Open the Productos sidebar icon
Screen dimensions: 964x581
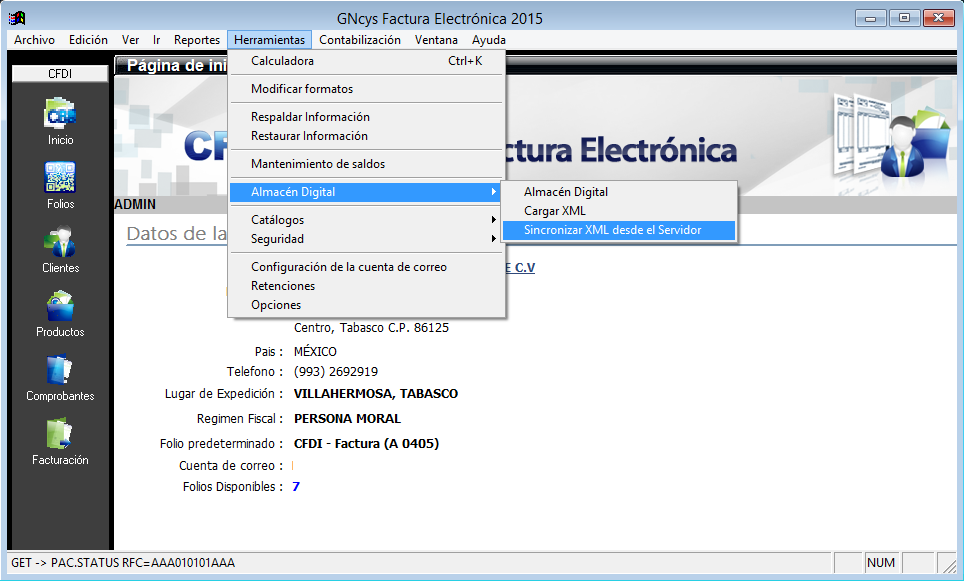tap(60, 314)
